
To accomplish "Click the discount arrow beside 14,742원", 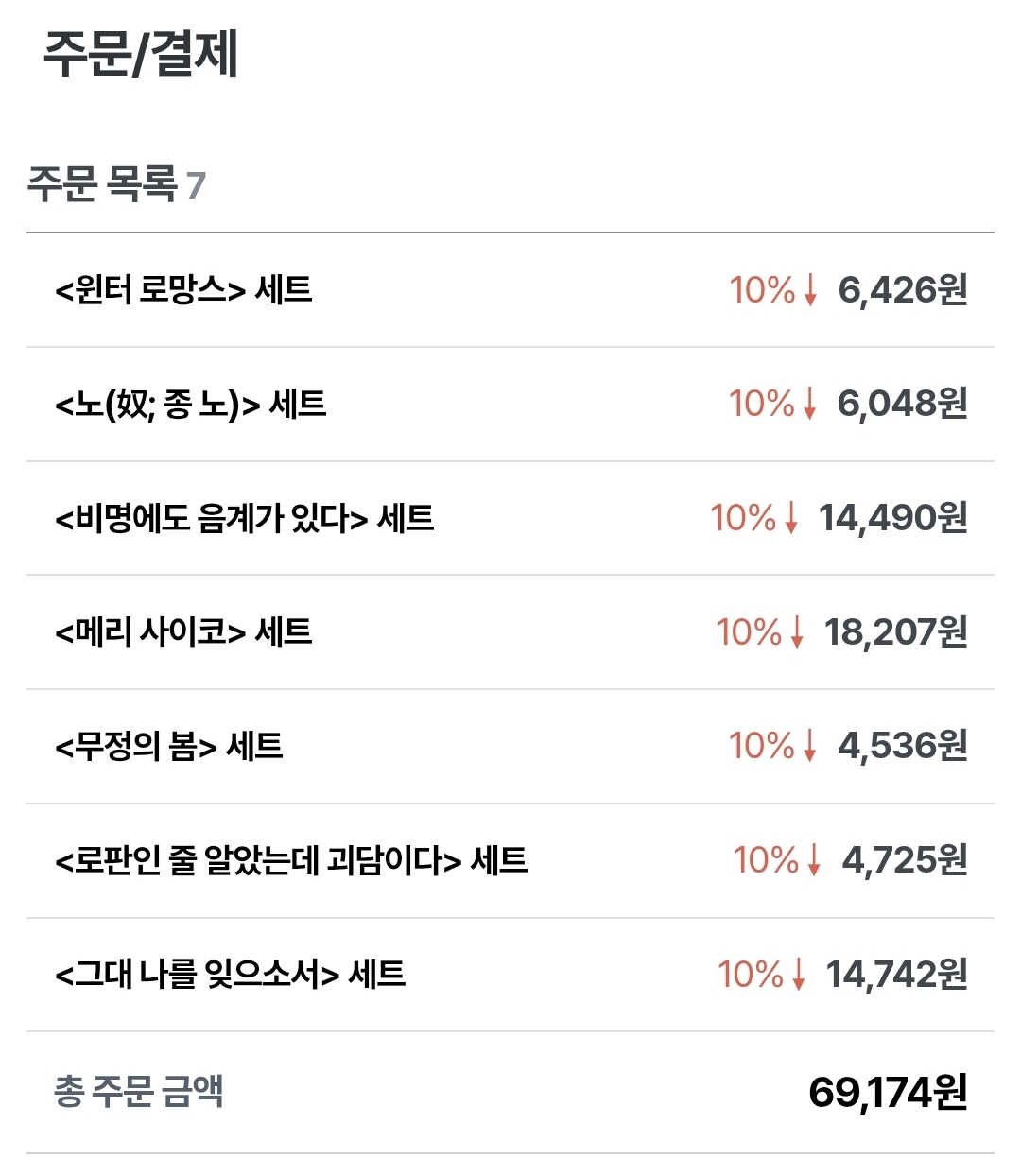I will point(799,975).
